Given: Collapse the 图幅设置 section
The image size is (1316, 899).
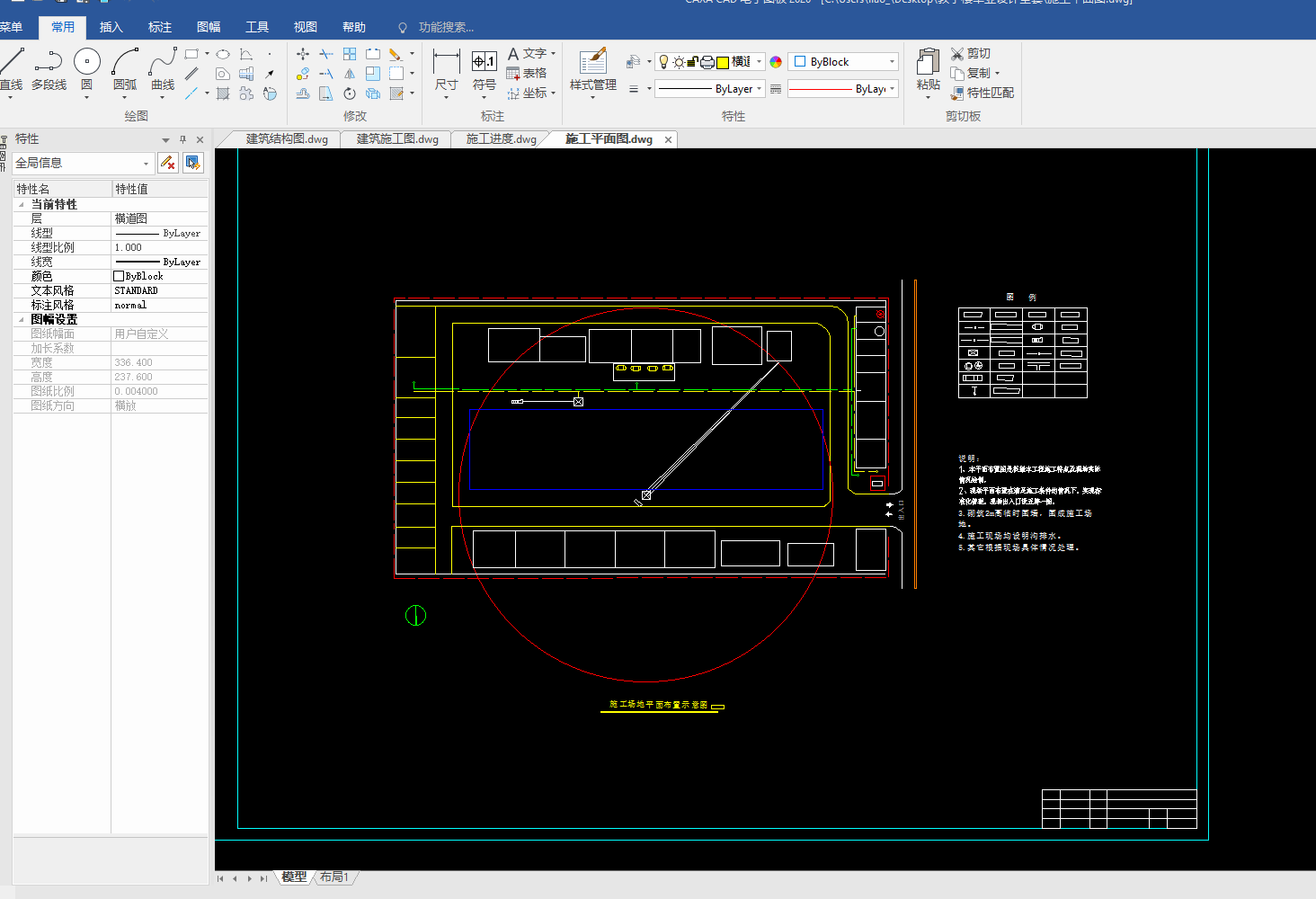Looking at the screenshot, I should (x=21, y=320).
